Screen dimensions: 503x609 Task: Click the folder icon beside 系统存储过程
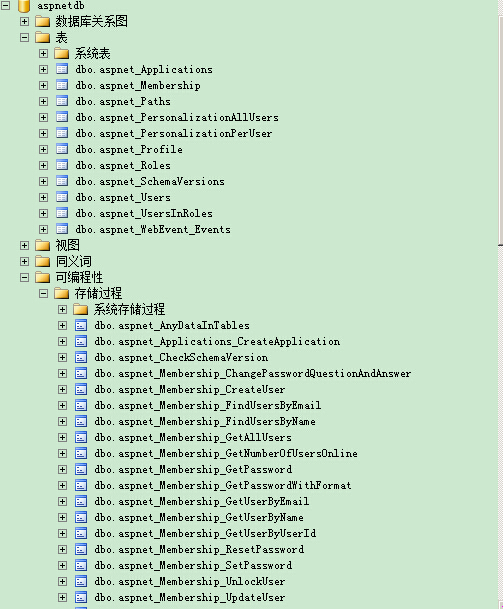pyautogui.click(x=81, y=309)
